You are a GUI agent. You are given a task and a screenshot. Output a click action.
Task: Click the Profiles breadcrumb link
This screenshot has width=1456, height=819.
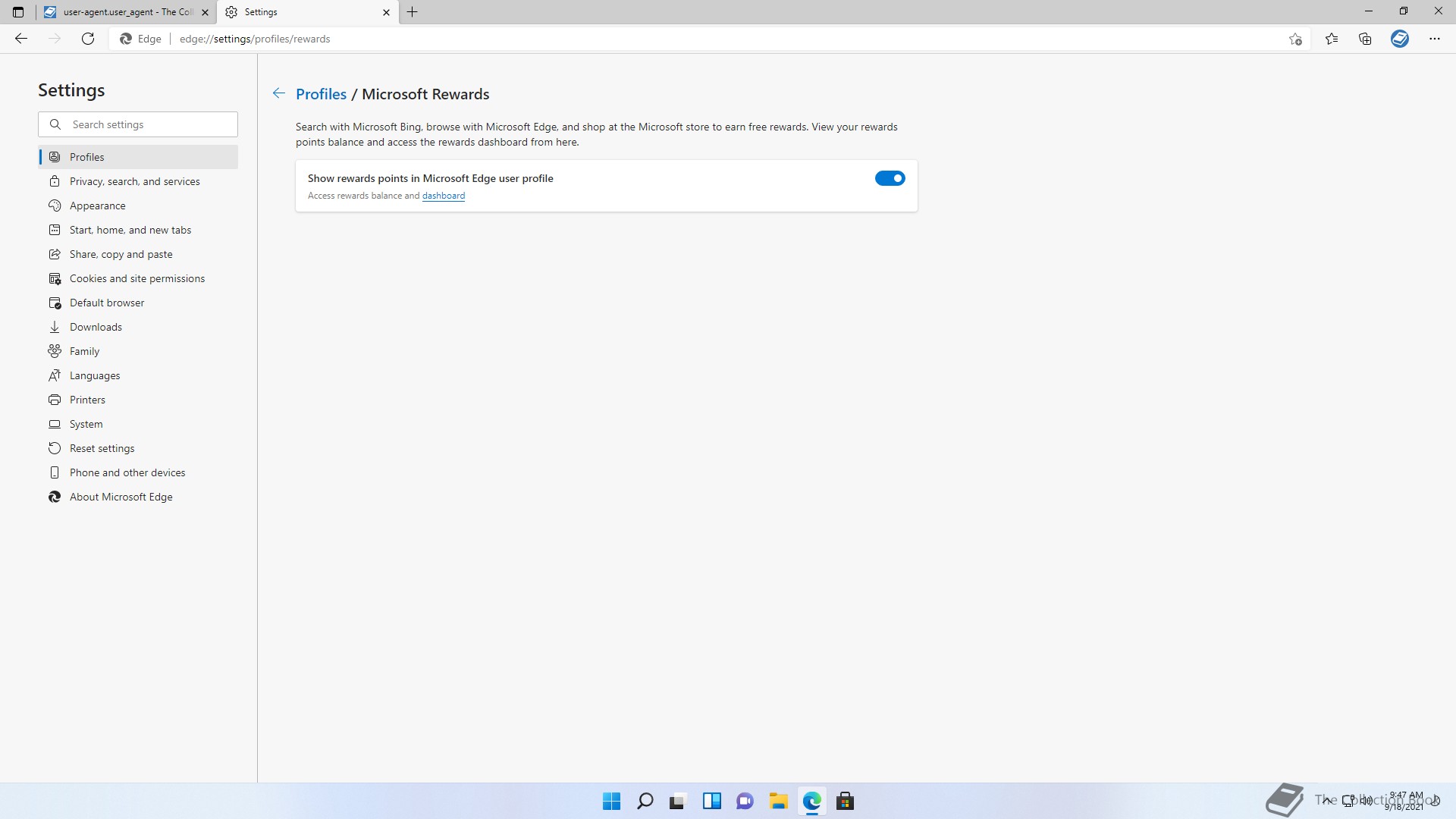[x=321, y=94]
